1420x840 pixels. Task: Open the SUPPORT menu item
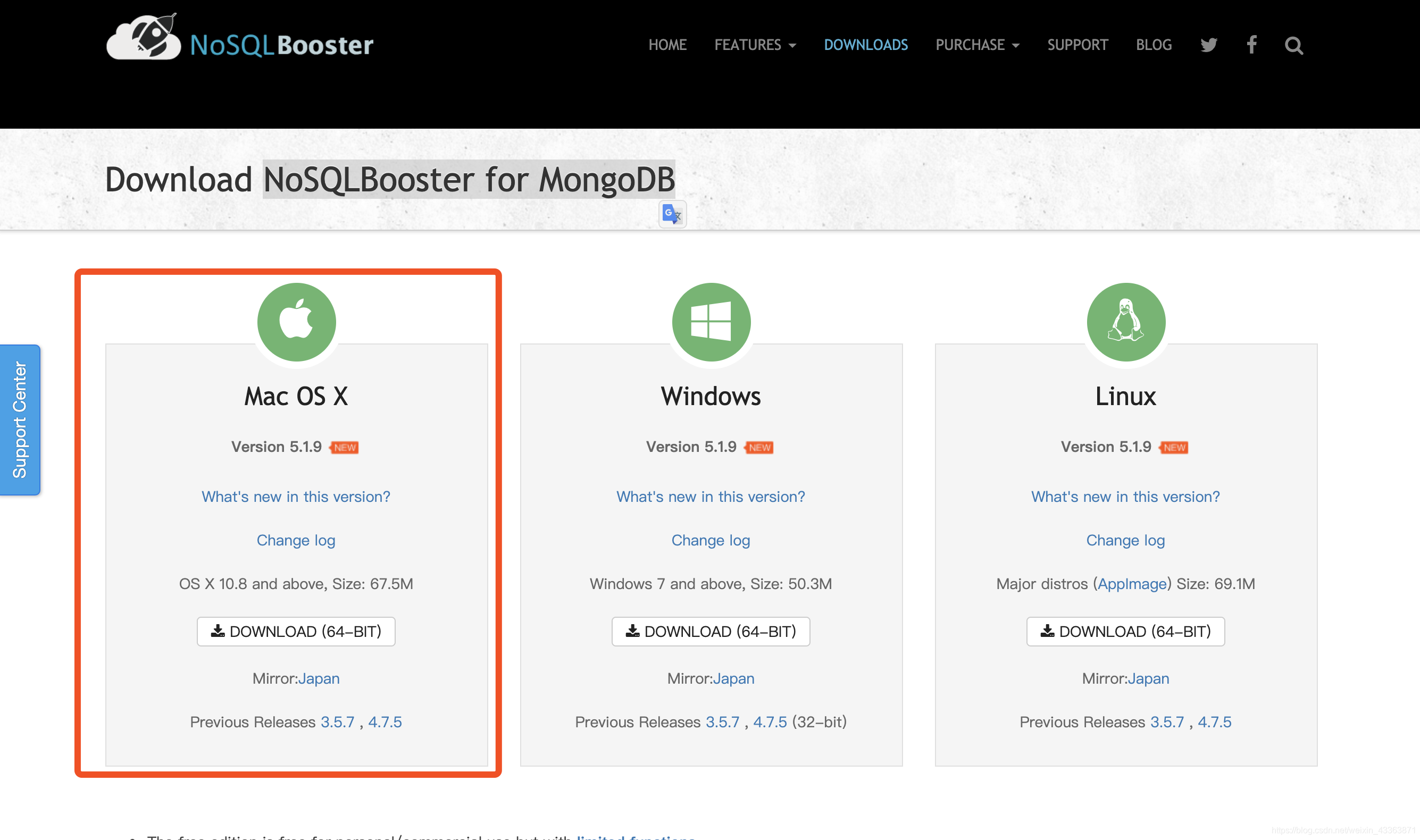point(1077,45)
